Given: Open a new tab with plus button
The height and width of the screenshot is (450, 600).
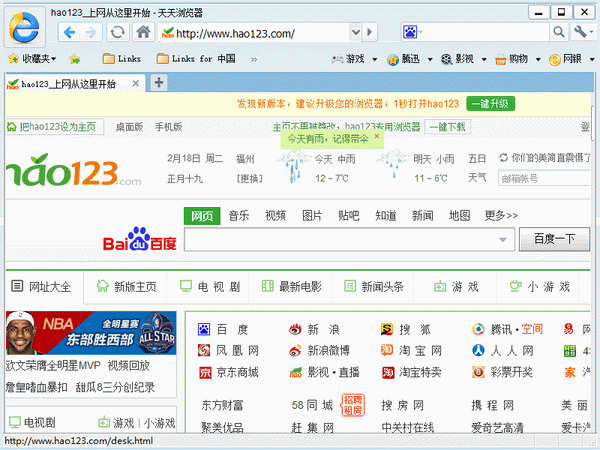Looking at the screenshot, I should pos(159,83).
